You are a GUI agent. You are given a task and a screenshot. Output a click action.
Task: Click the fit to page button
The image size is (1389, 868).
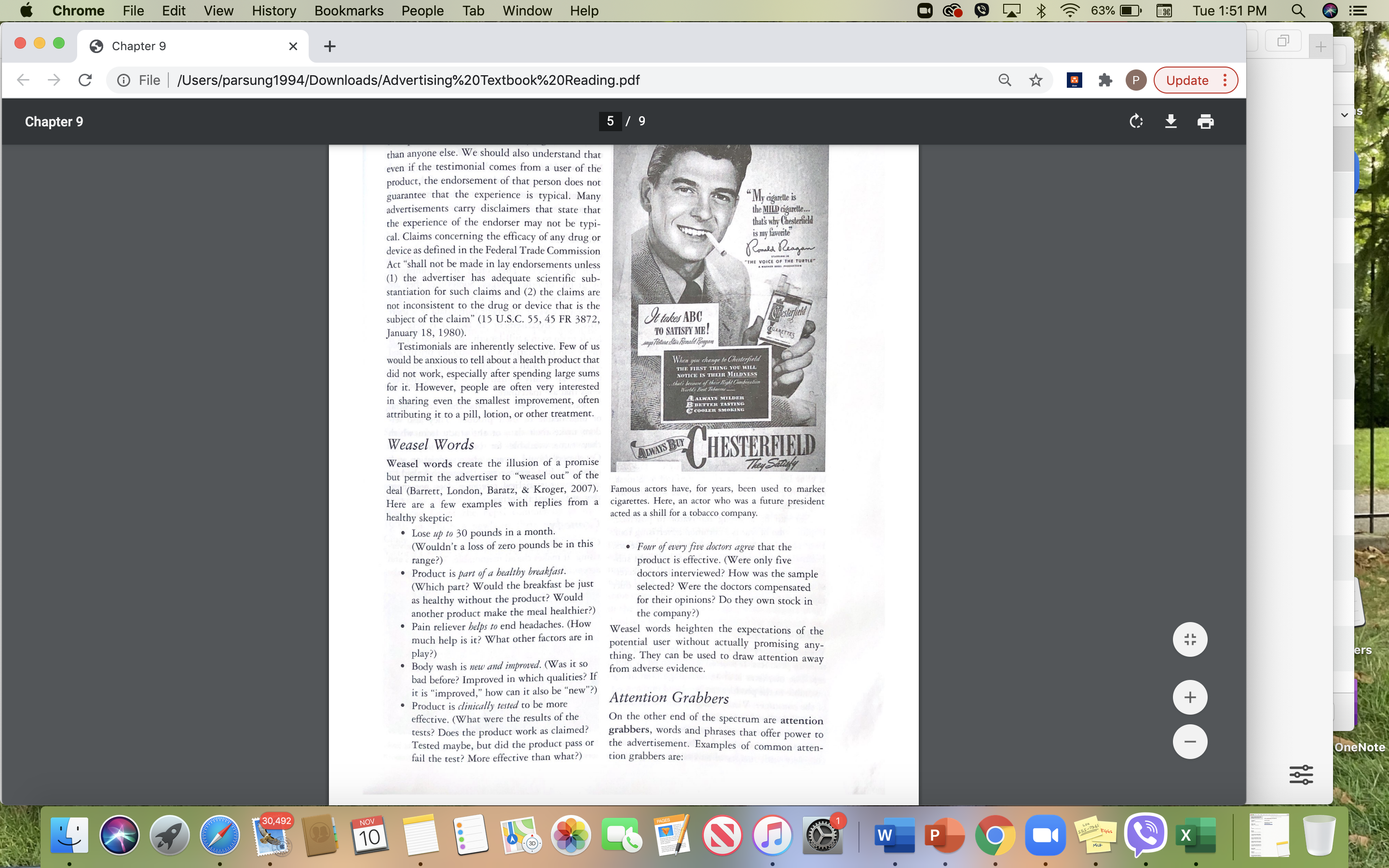coord(1190,639)
